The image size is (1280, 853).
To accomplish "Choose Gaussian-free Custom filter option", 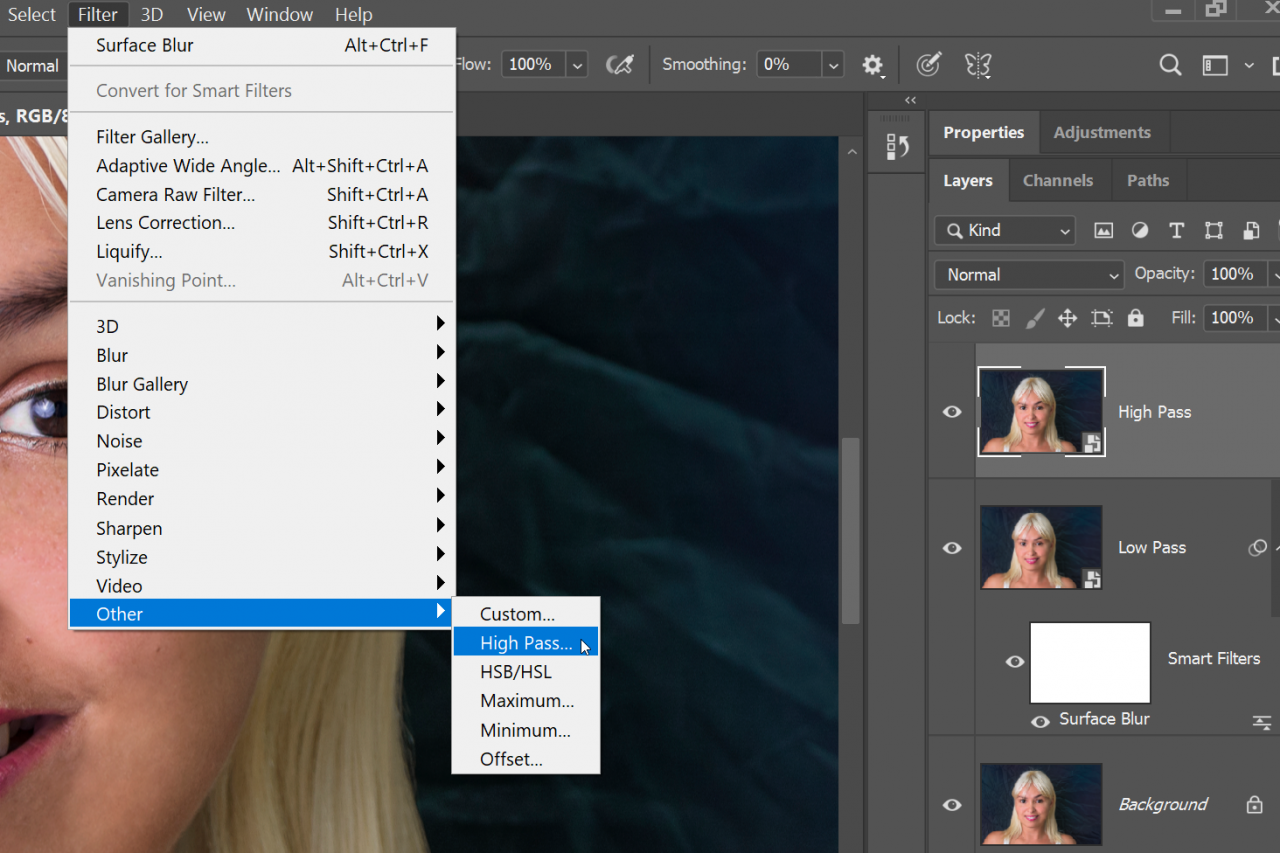I will 526,614.
